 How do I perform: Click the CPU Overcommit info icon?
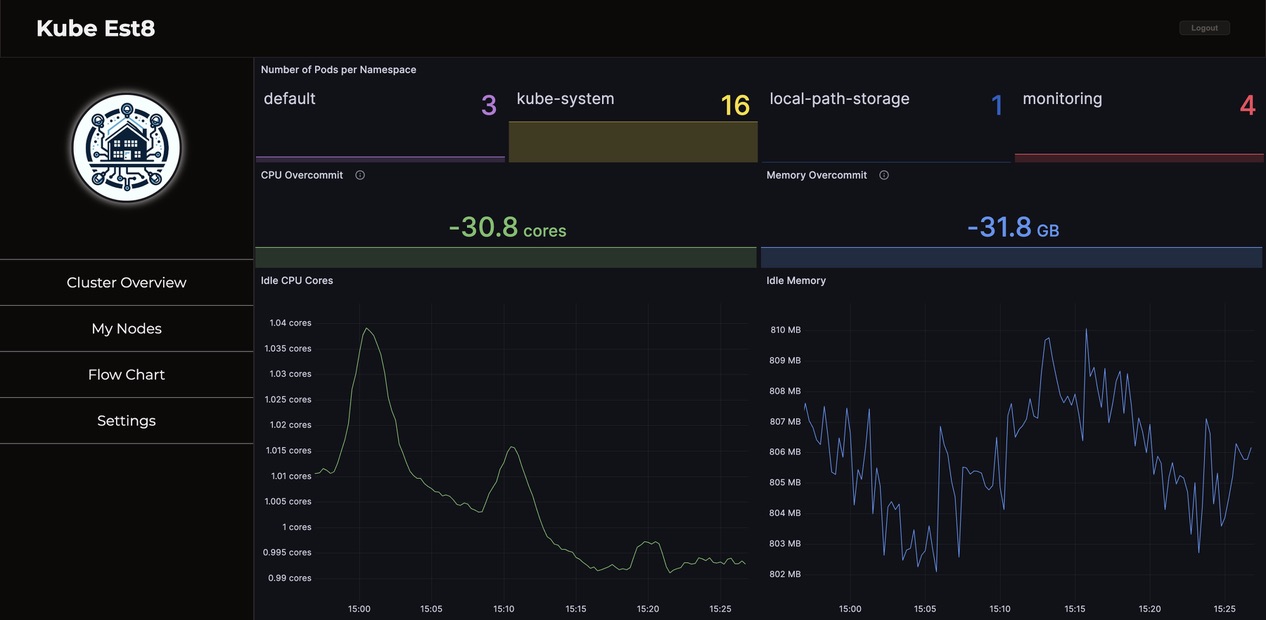coord(360,175)
